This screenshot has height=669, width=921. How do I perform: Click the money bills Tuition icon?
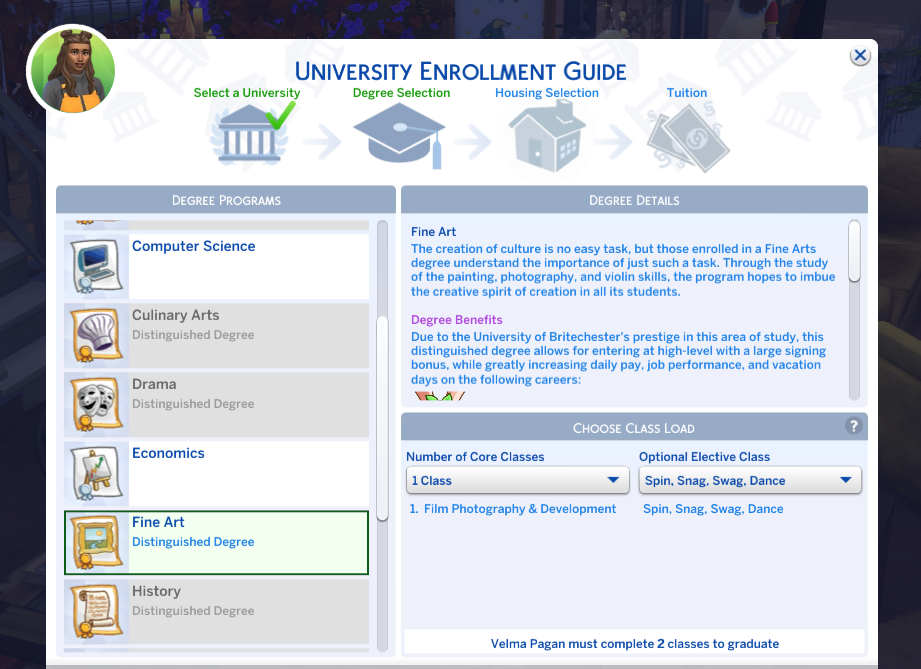(x=688, y=137)
